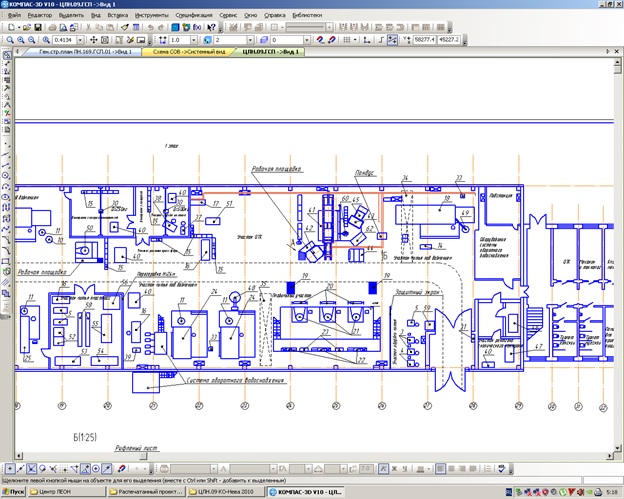This screenshot has width=624, height=499.
Task: Toggle the italic text button in bottom toolbar
Action: click(383, 469)
